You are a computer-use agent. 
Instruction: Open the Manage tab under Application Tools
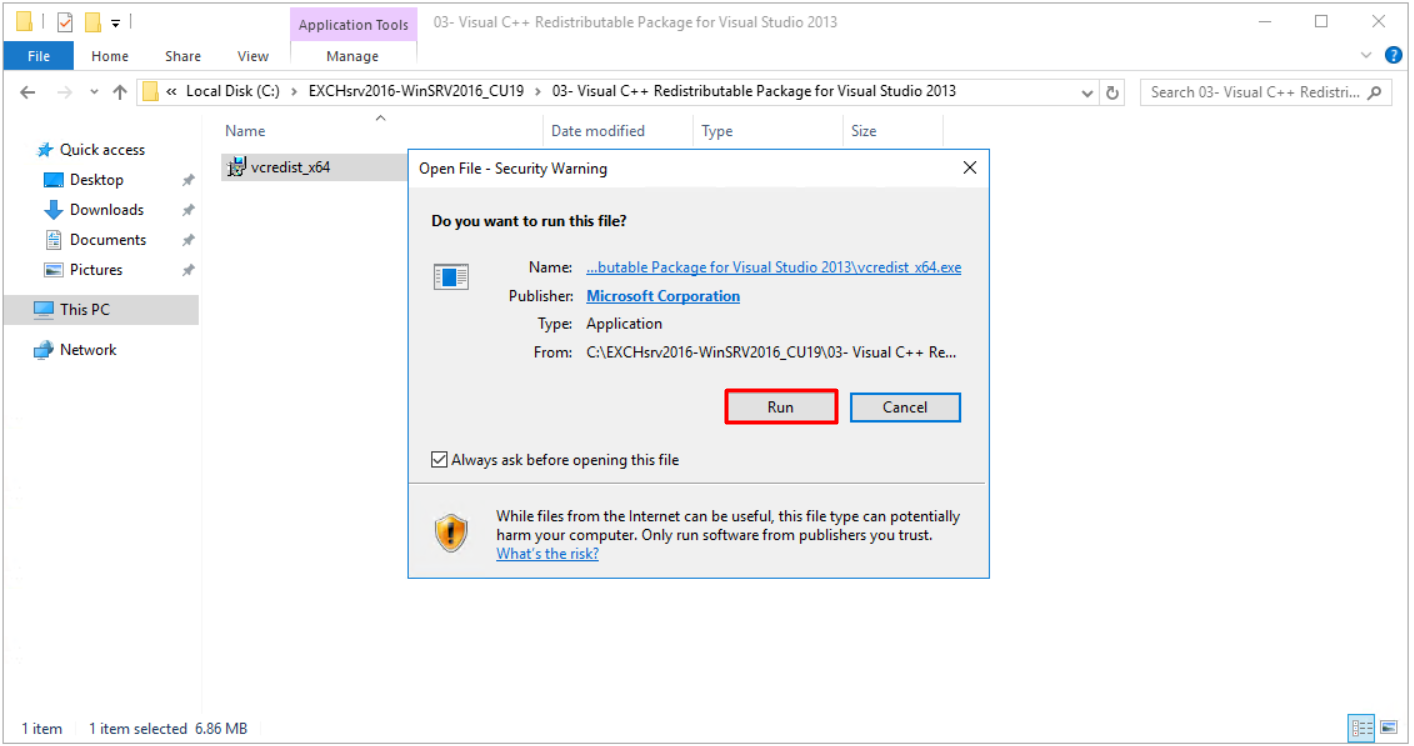(352, 56)
